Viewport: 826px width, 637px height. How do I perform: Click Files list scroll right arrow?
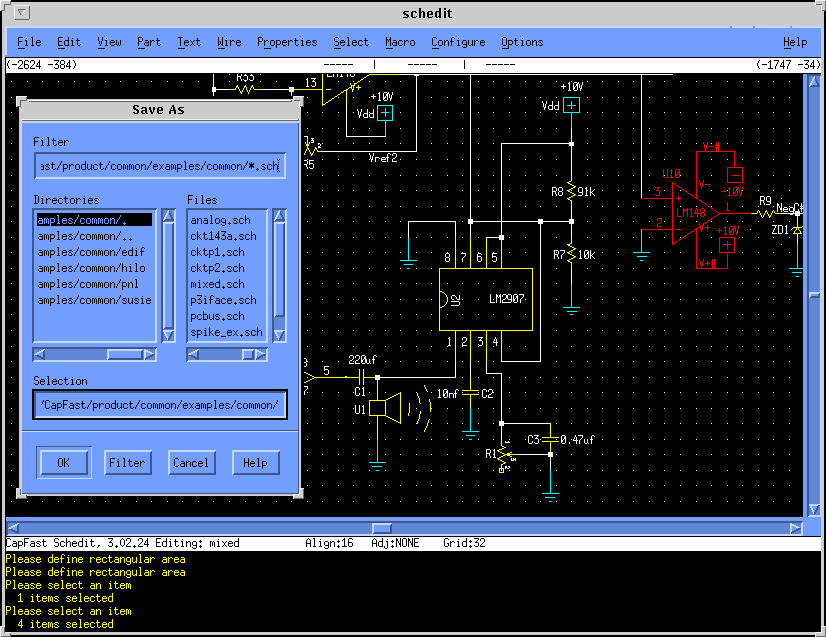tap(261, 355)
